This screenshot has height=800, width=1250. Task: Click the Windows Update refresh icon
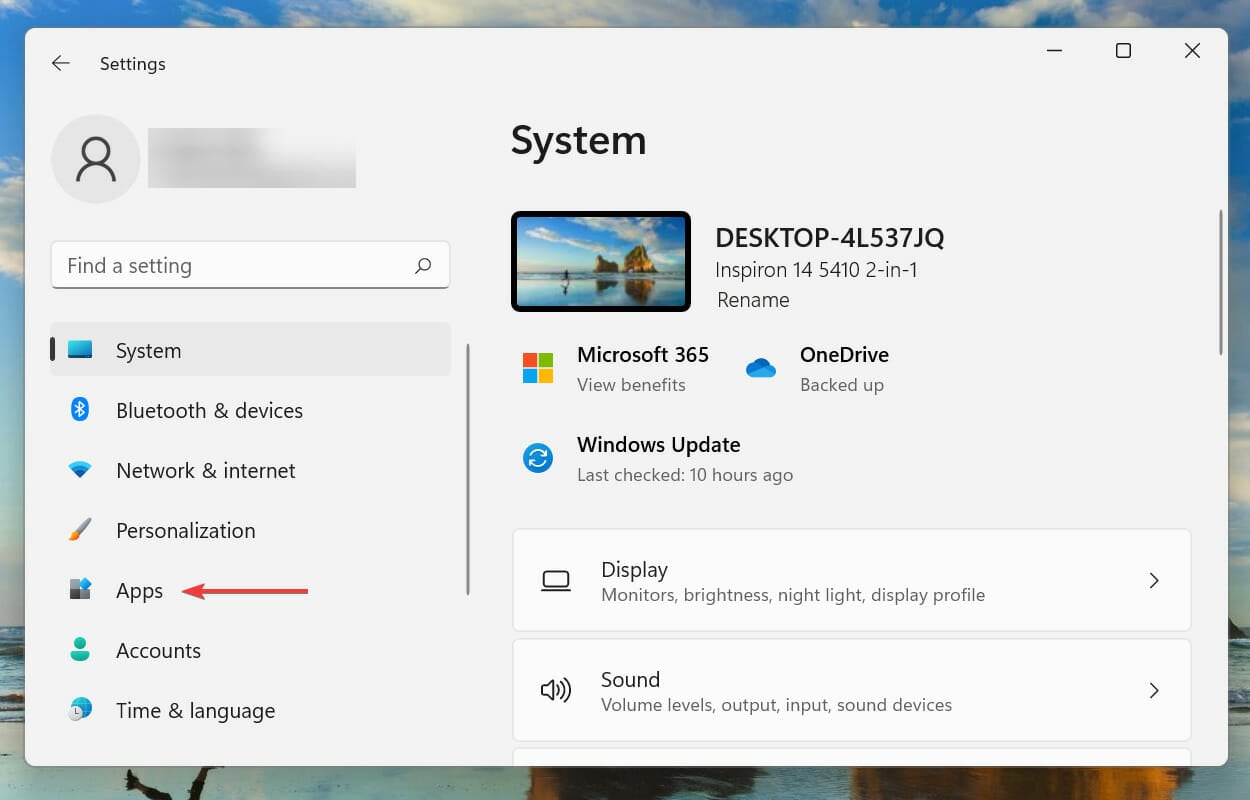click(x=538, y=458)
